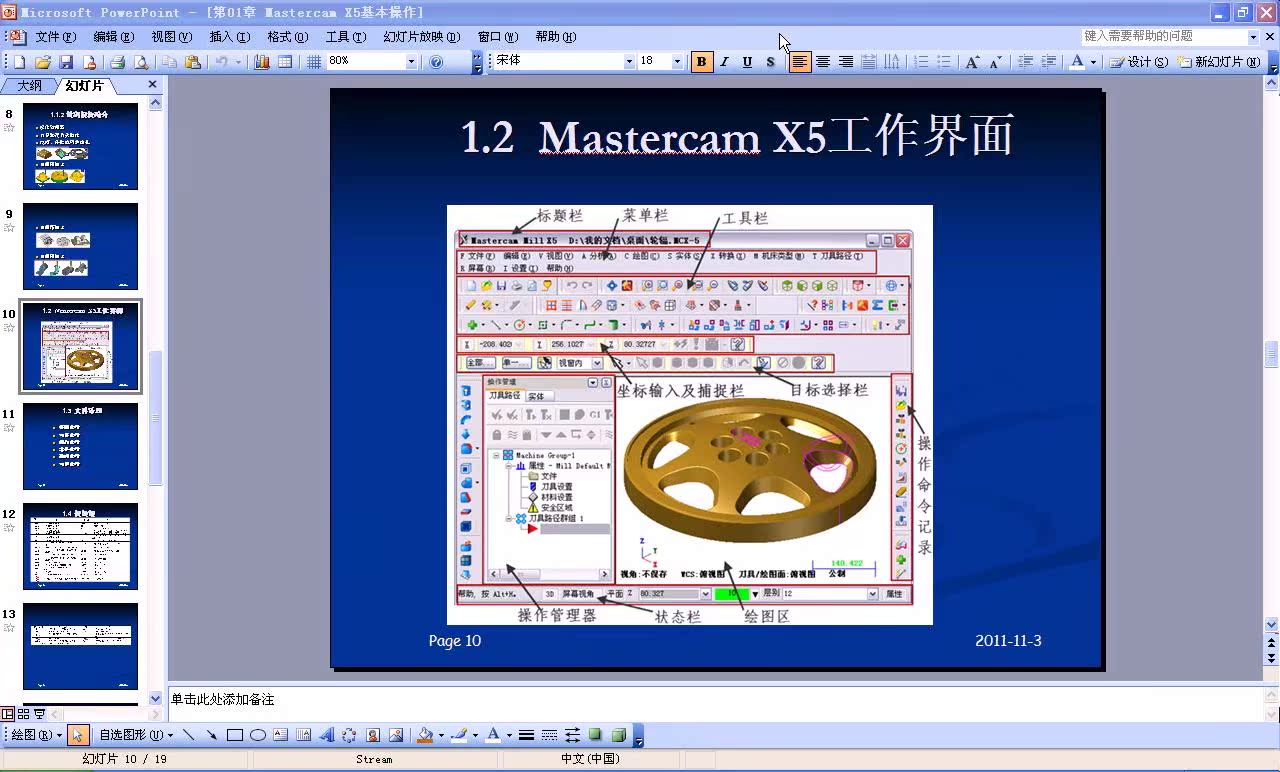The height and width of the screenshot is (772, 1280).
Task: Toggle the Show/Hide Grid icon
Action: [314, 62]
